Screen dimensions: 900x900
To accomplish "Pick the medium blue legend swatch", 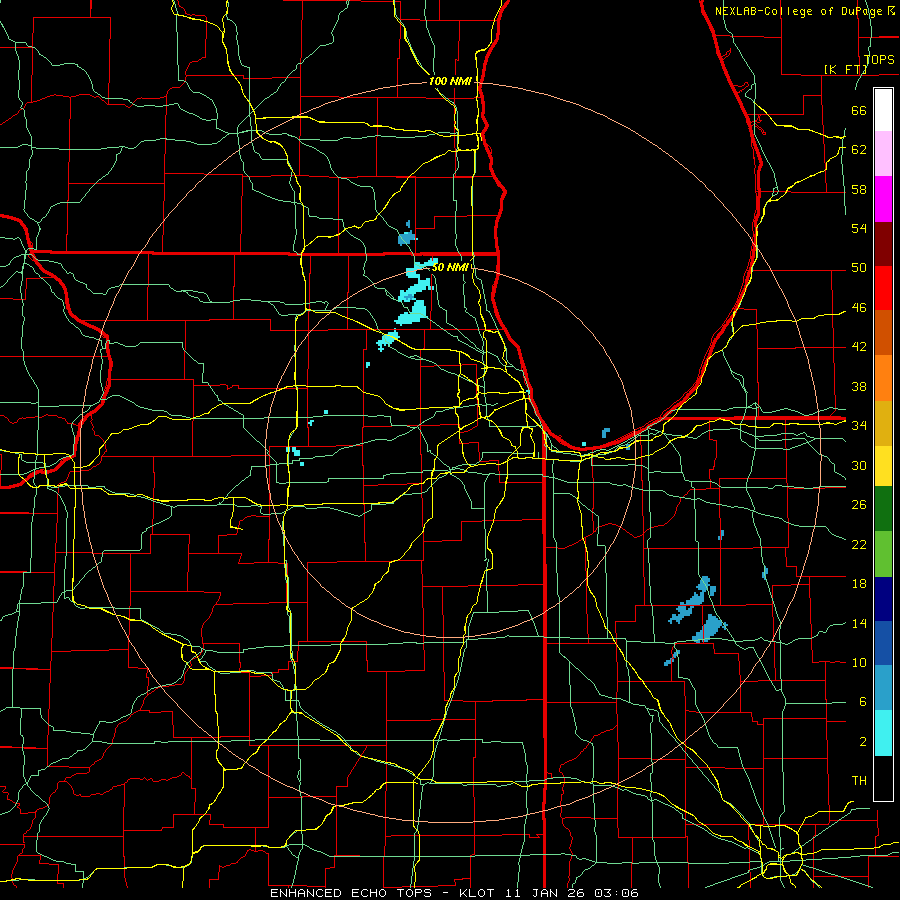I will click(883, 643).
